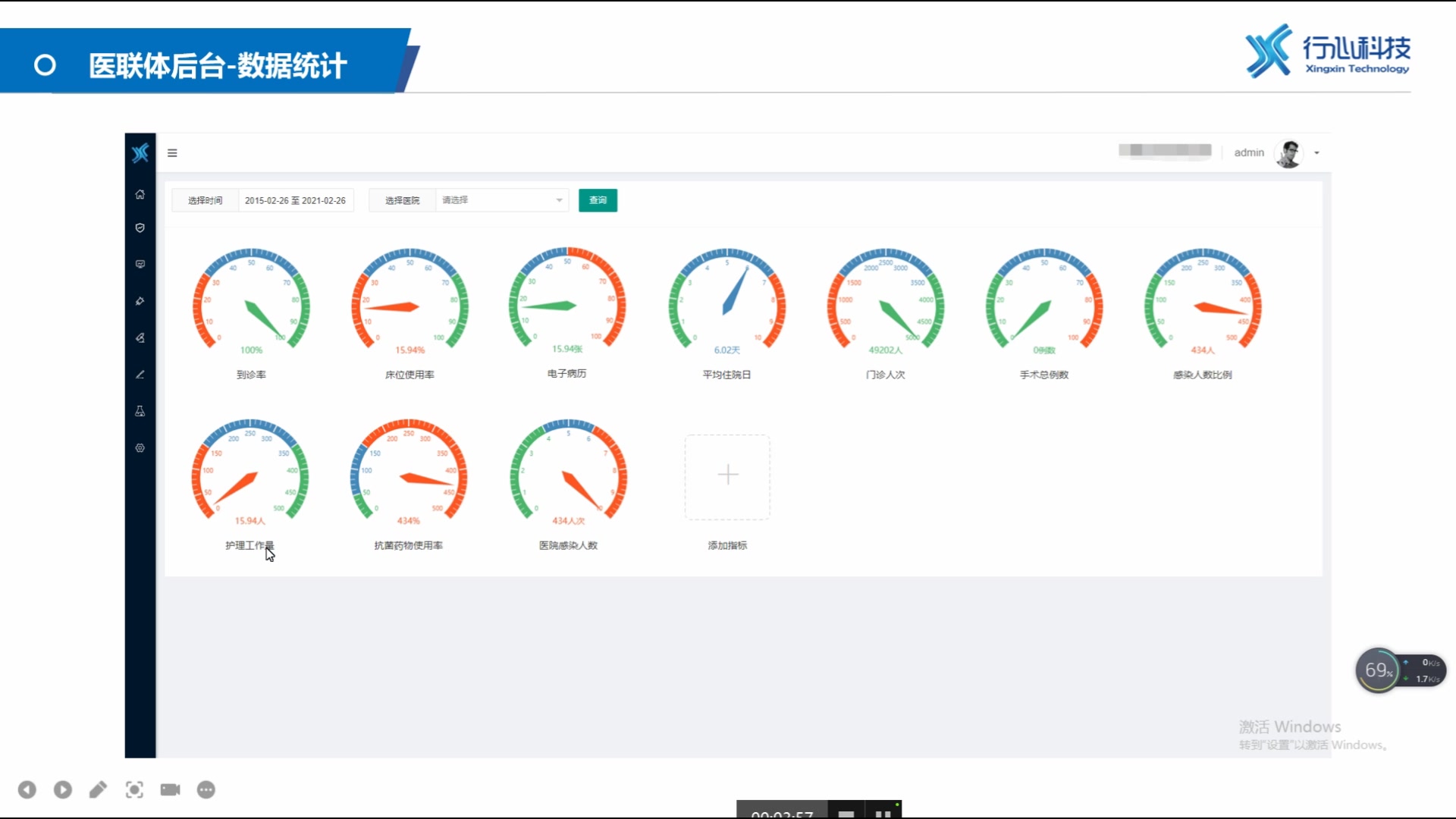Click the 平均住院日 caption text
This screenshot has height=819, width=1456.
tap(726, 375)
